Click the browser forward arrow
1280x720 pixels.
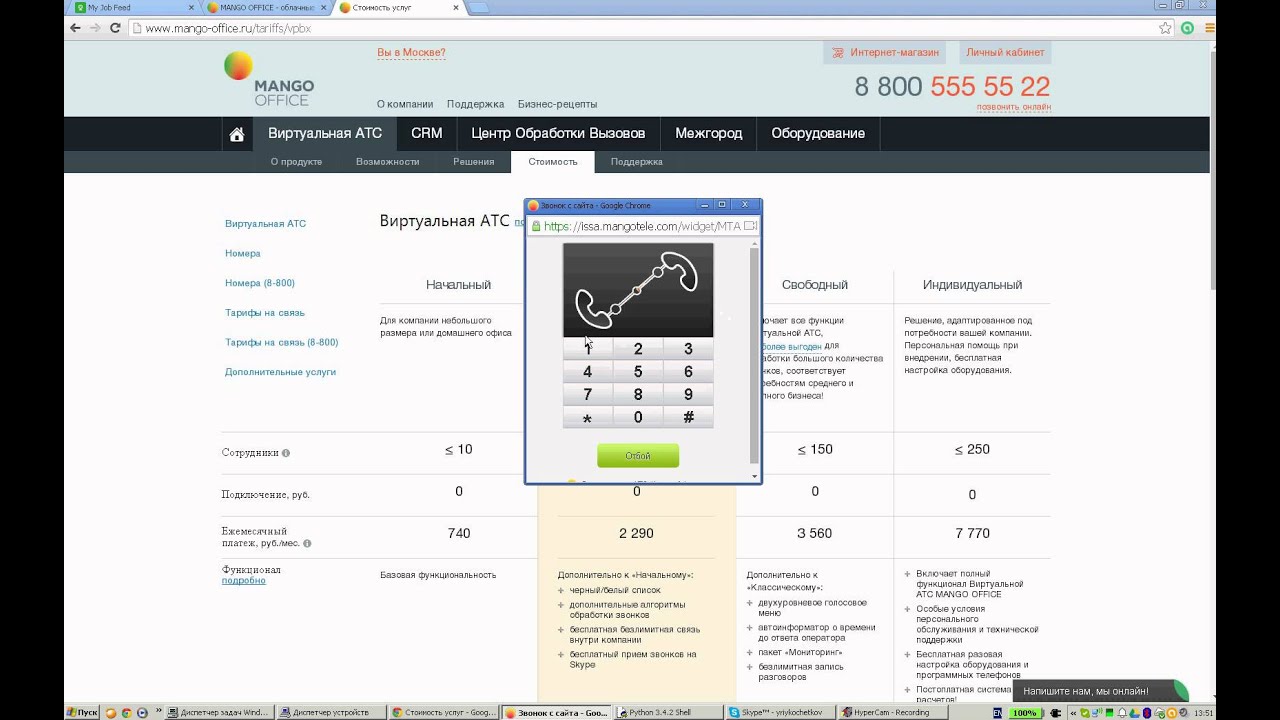tap(95, 28)
